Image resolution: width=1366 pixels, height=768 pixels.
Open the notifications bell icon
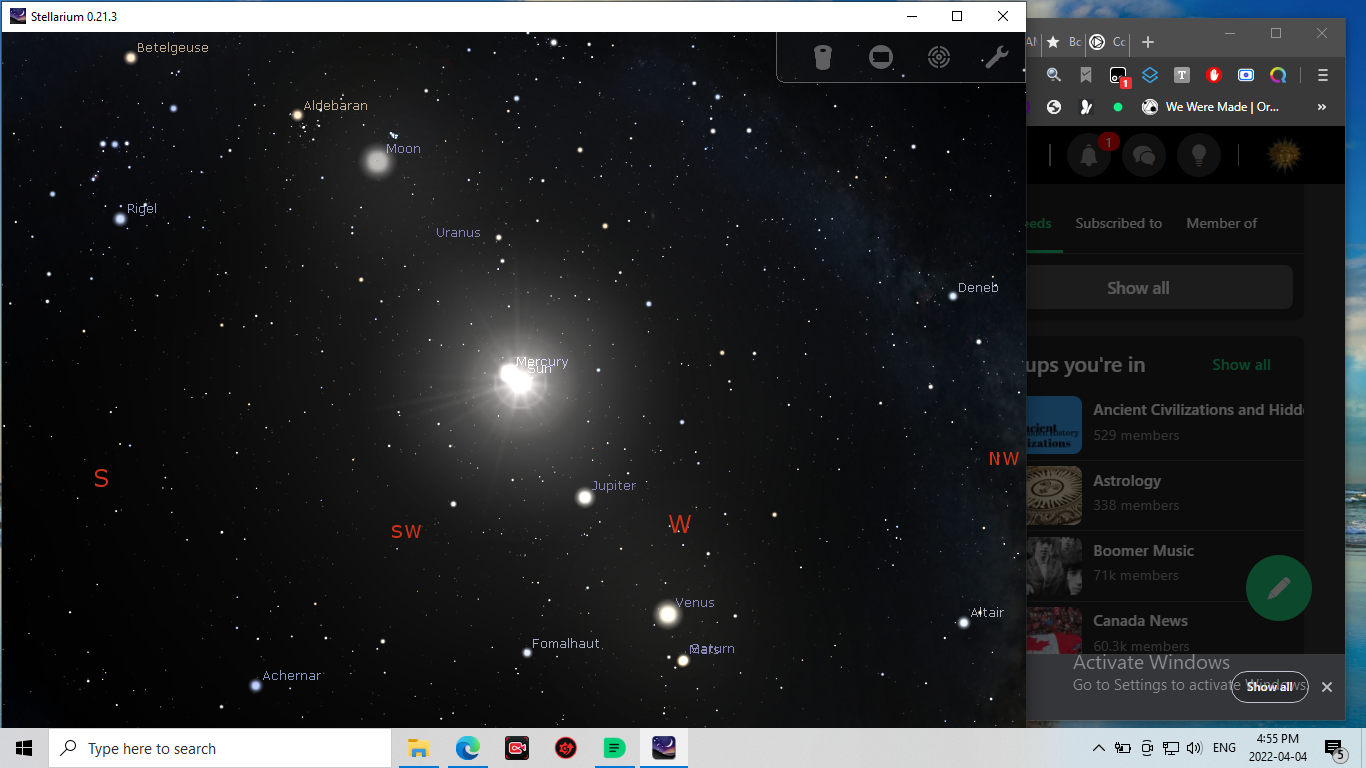coord(1089,155)
